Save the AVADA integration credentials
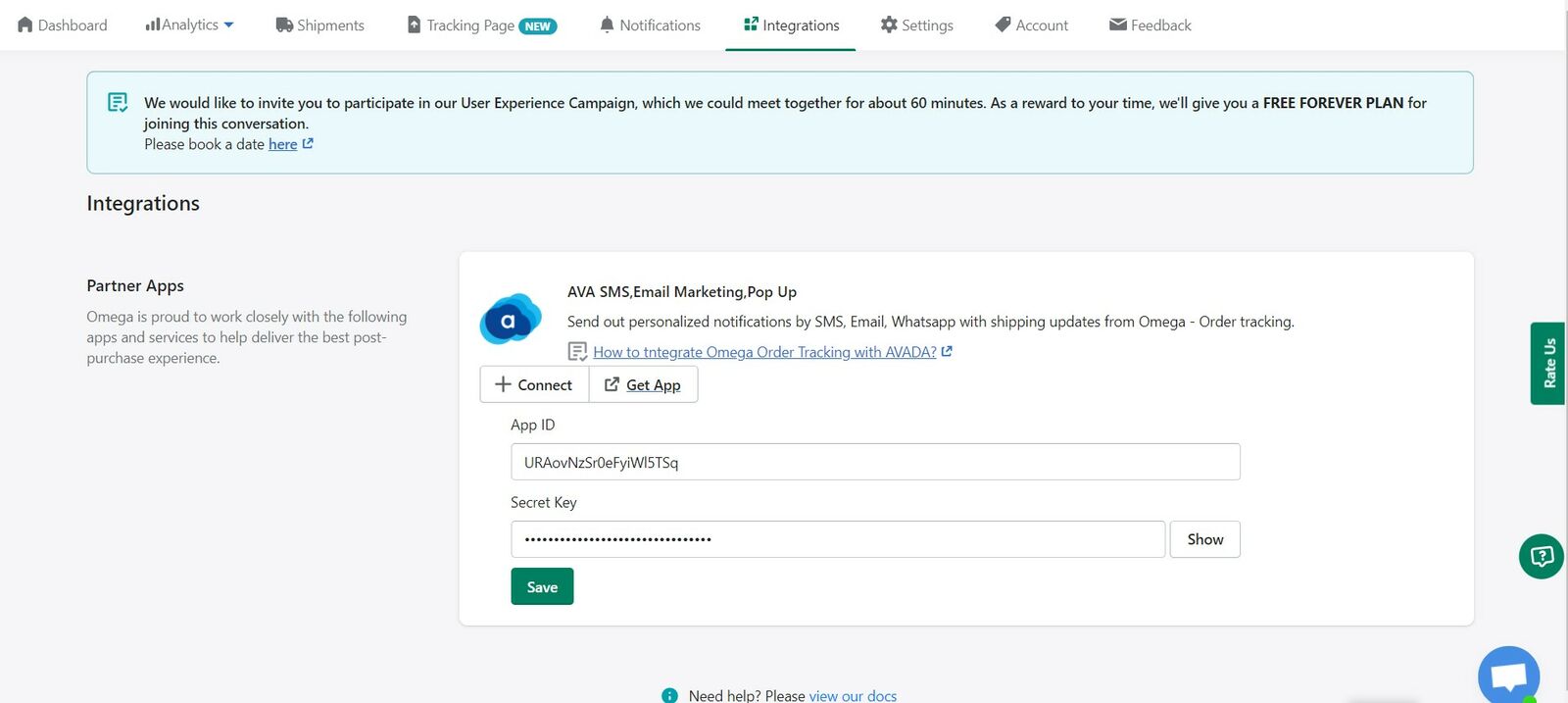The image size is (1568, 703). [x=542, y=586]
